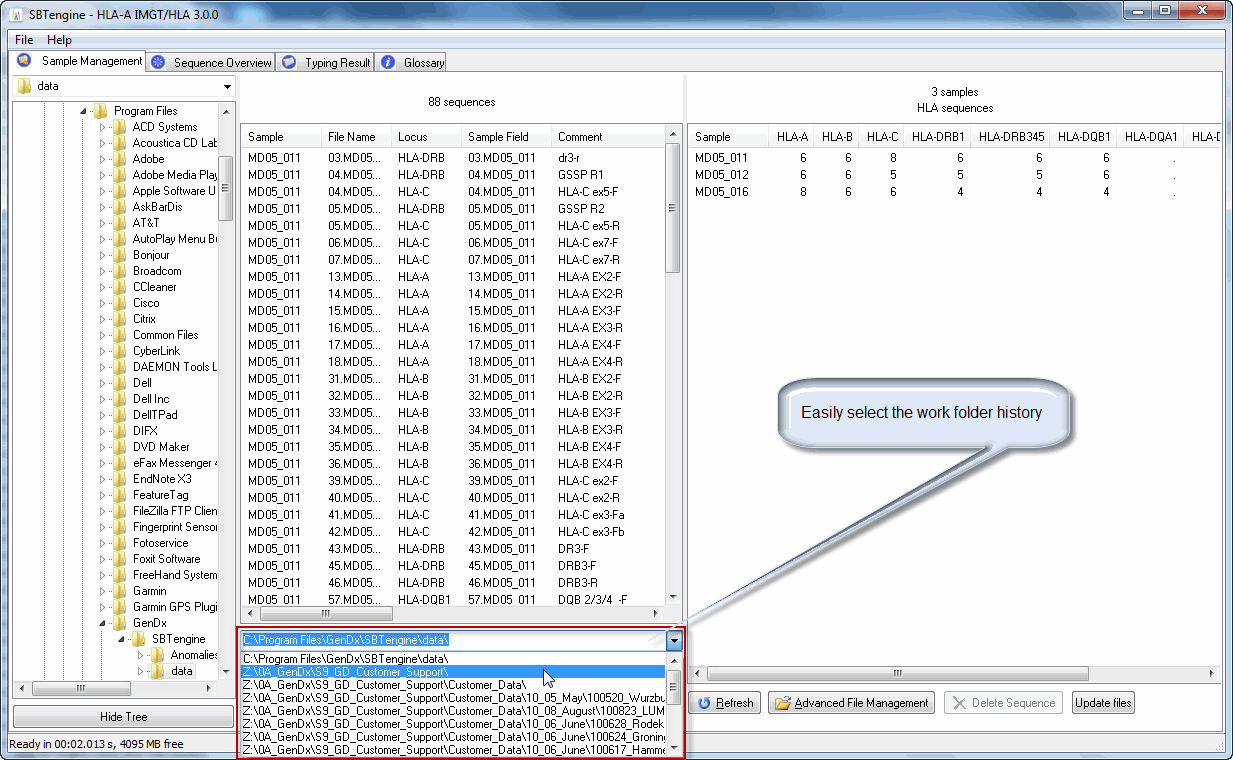Click the Citrix folder icon
1233x760 pixels.
119,319
